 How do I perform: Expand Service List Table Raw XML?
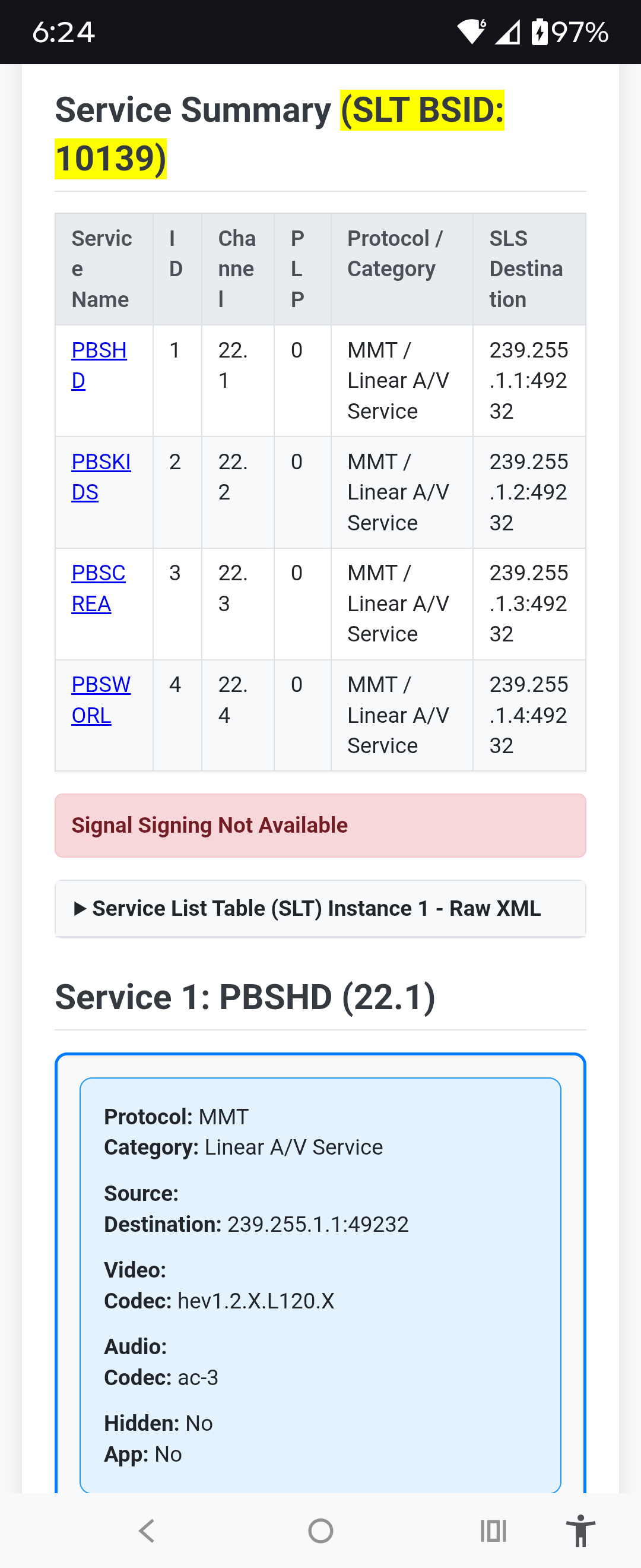coord(320,908)
